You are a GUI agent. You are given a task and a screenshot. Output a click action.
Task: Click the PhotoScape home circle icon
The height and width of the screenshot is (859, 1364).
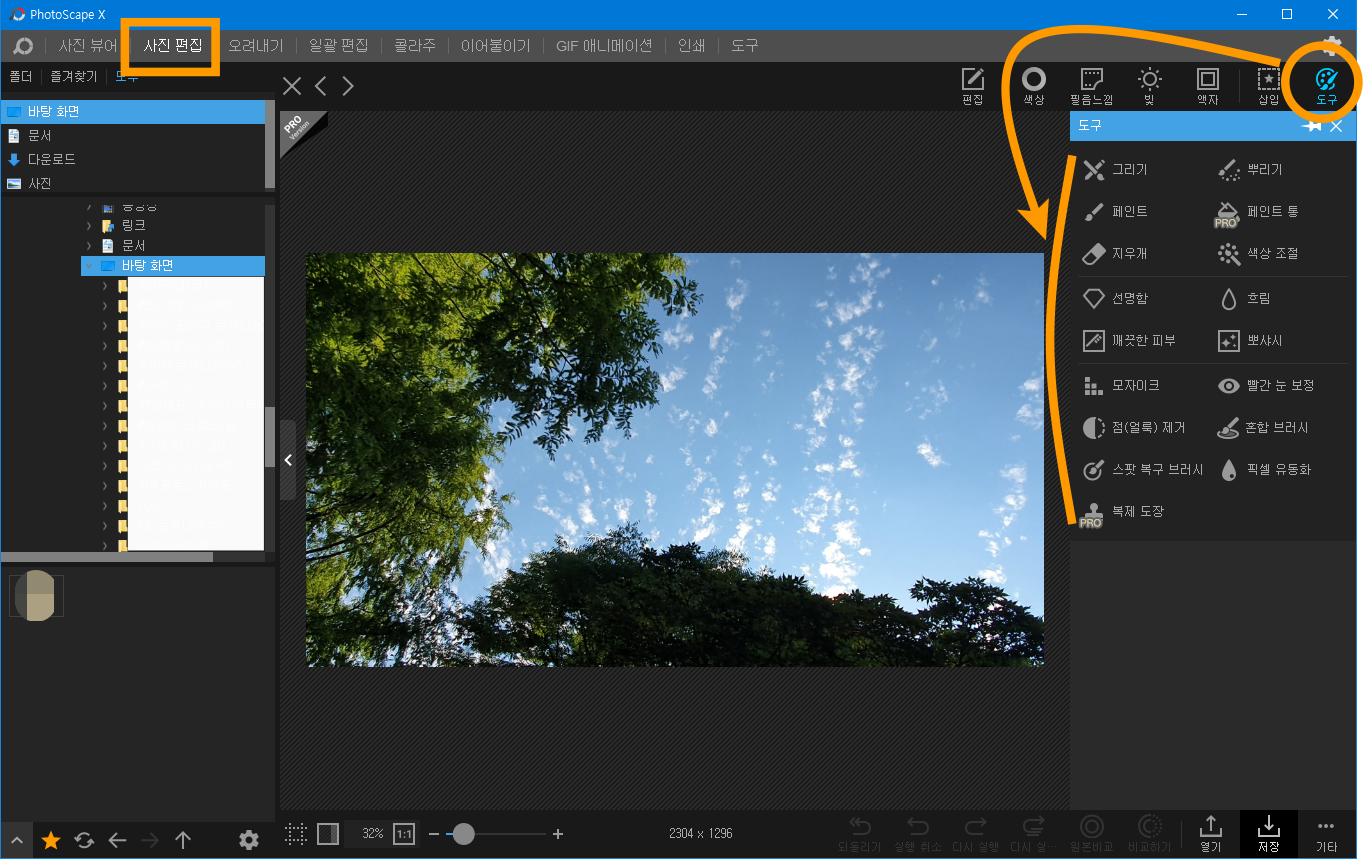click(x=23, y=46)
